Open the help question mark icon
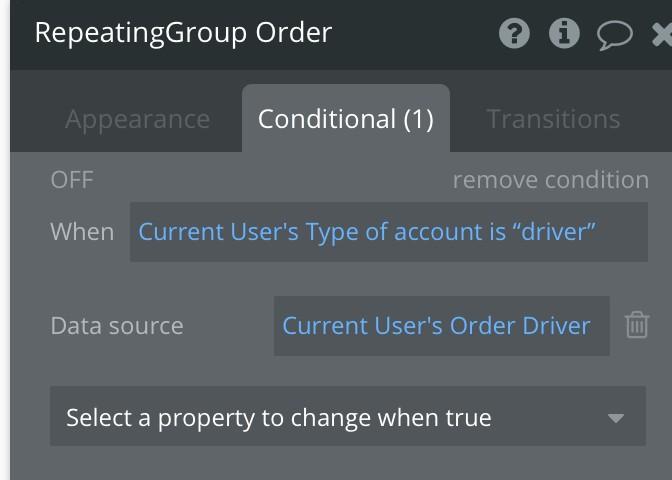The height and width of the screenshot is (480, 672). pyautogui.click(x=514, y=33)
